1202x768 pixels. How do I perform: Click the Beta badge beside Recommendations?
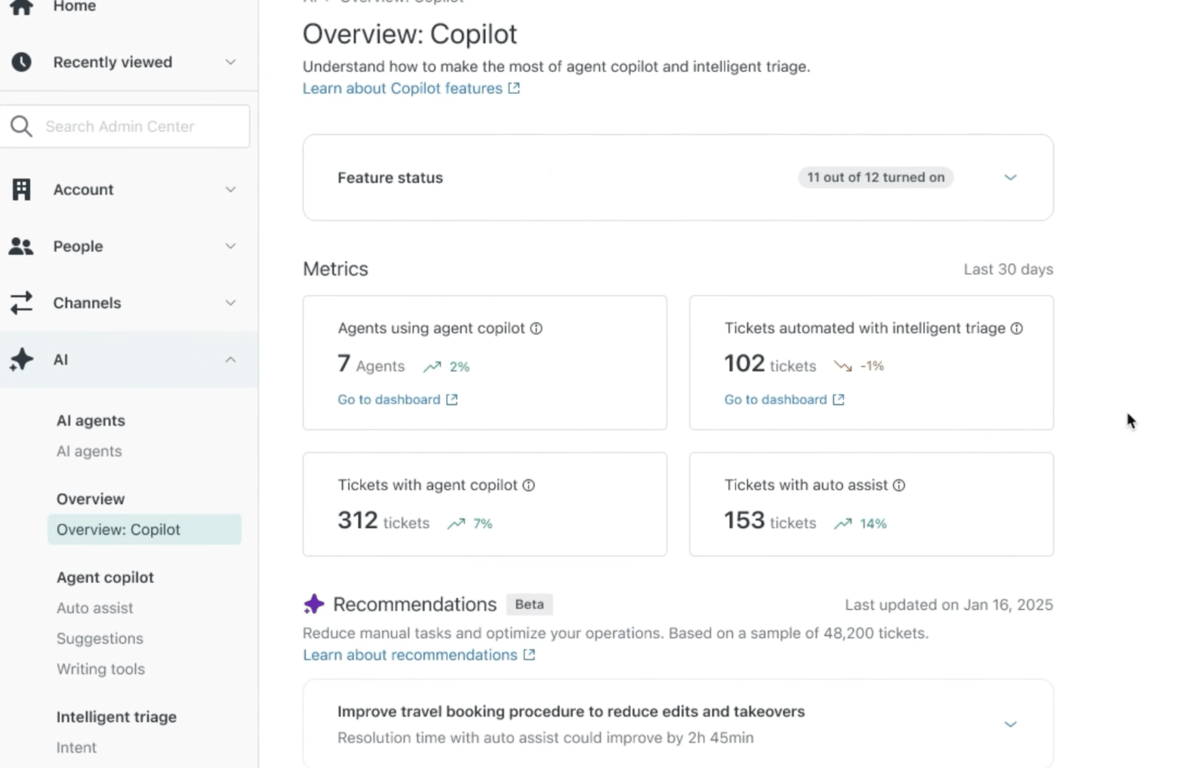pyautogui.click(x=530, y=604)
